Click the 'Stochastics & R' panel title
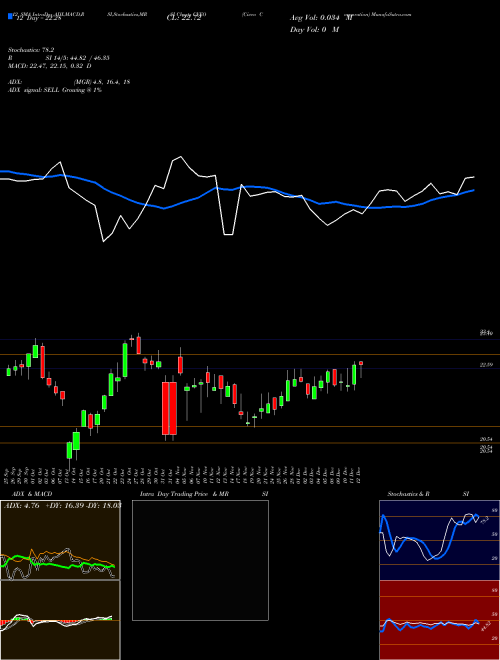The height and width of the screenshot is (660, 500). (408, 494)
